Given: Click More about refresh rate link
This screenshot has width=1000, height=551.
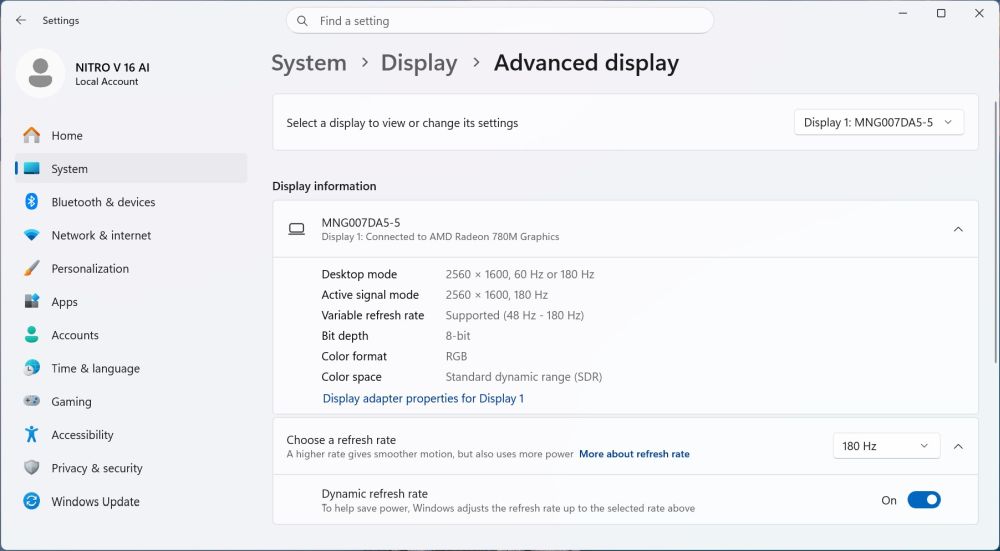Looking at the screenshot, I should pyautogui.click(x=634, y=454).
